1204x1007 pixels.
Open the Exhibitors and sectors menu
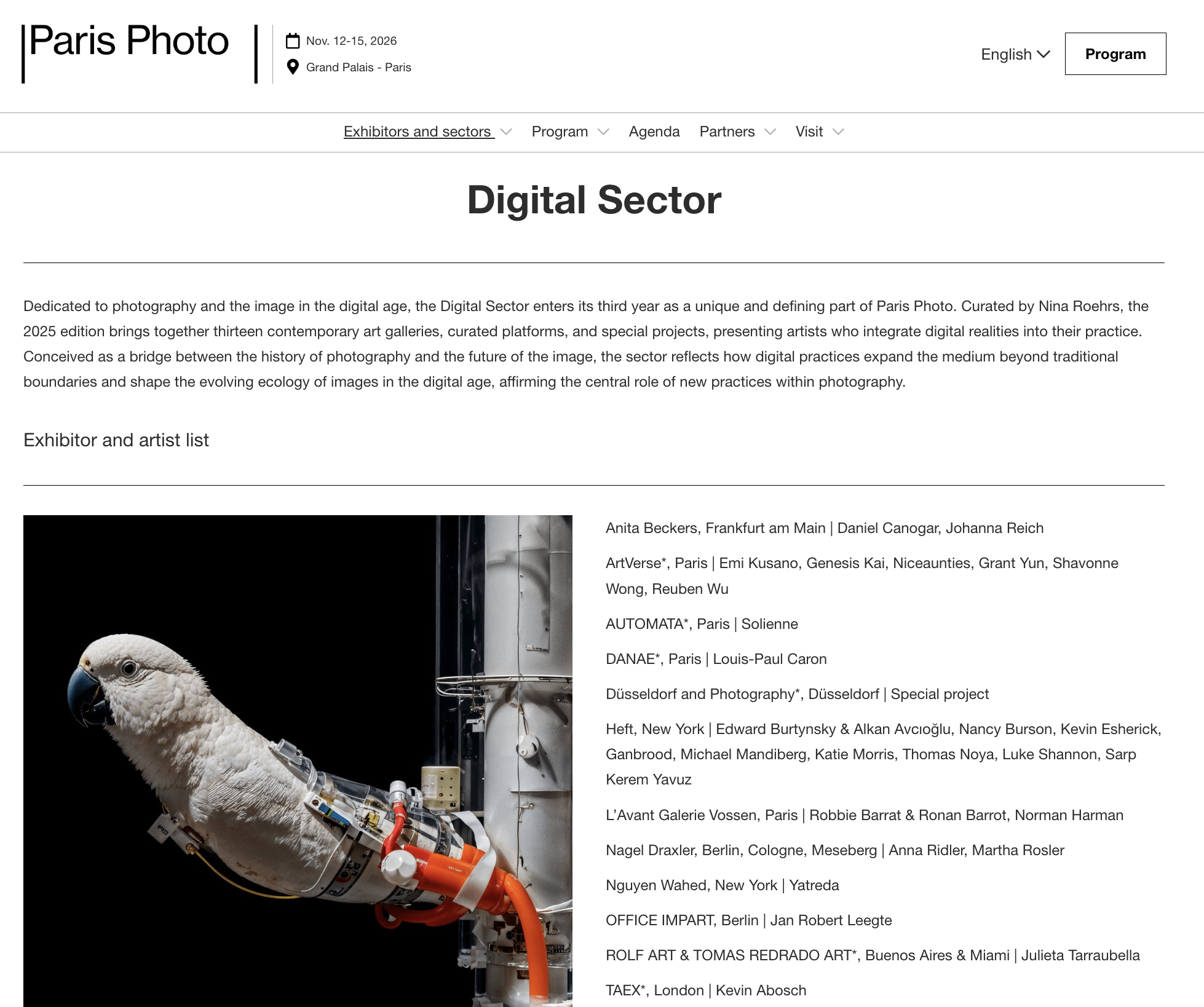pos(418,132)
